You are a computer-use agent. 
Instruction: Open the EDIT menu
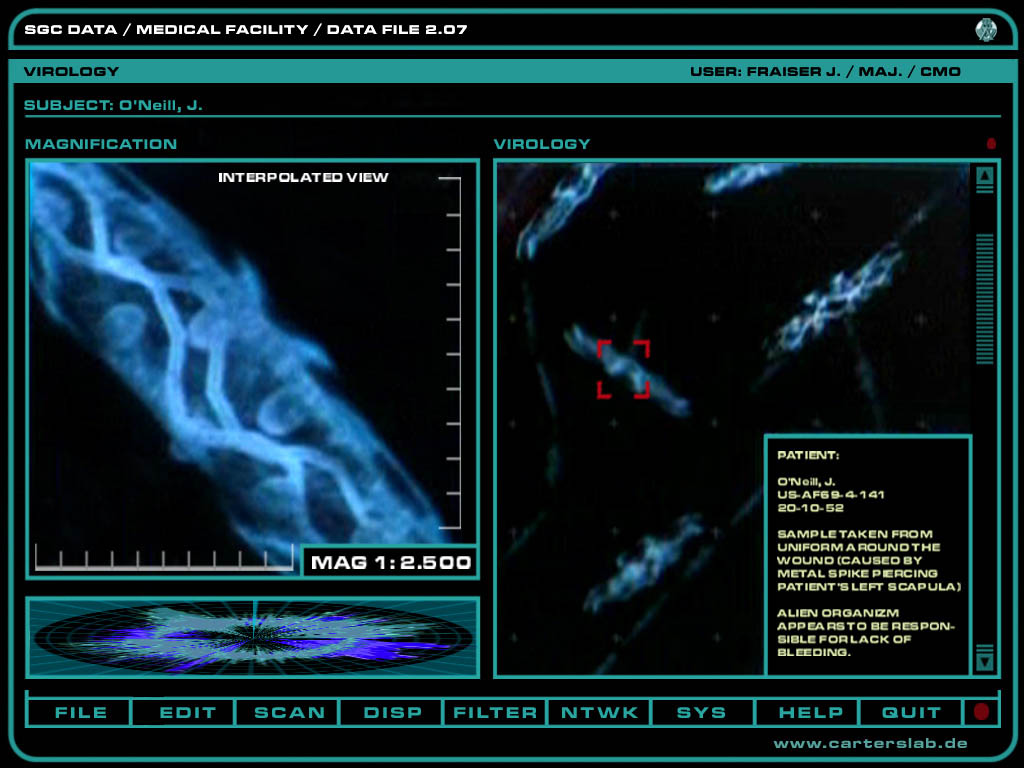(x=185, y=712)
